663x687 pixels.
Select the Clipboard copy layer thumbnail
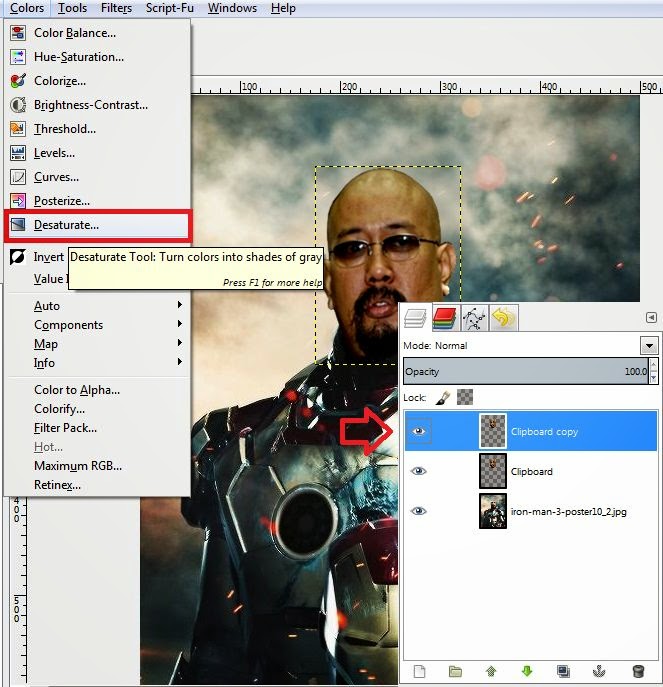(493, 431)
